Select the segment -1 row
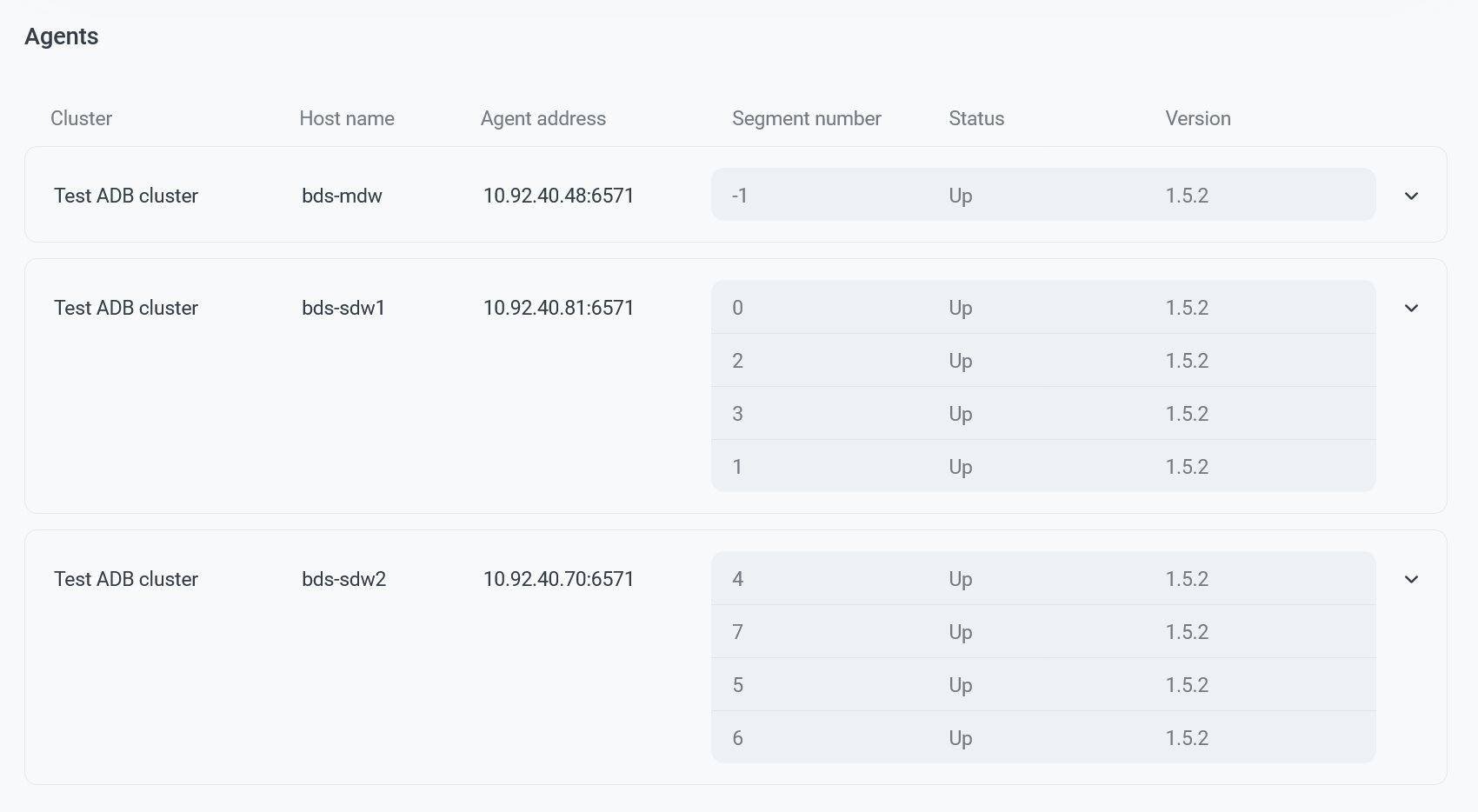The image size is (1478, 812). point(1042,195)
